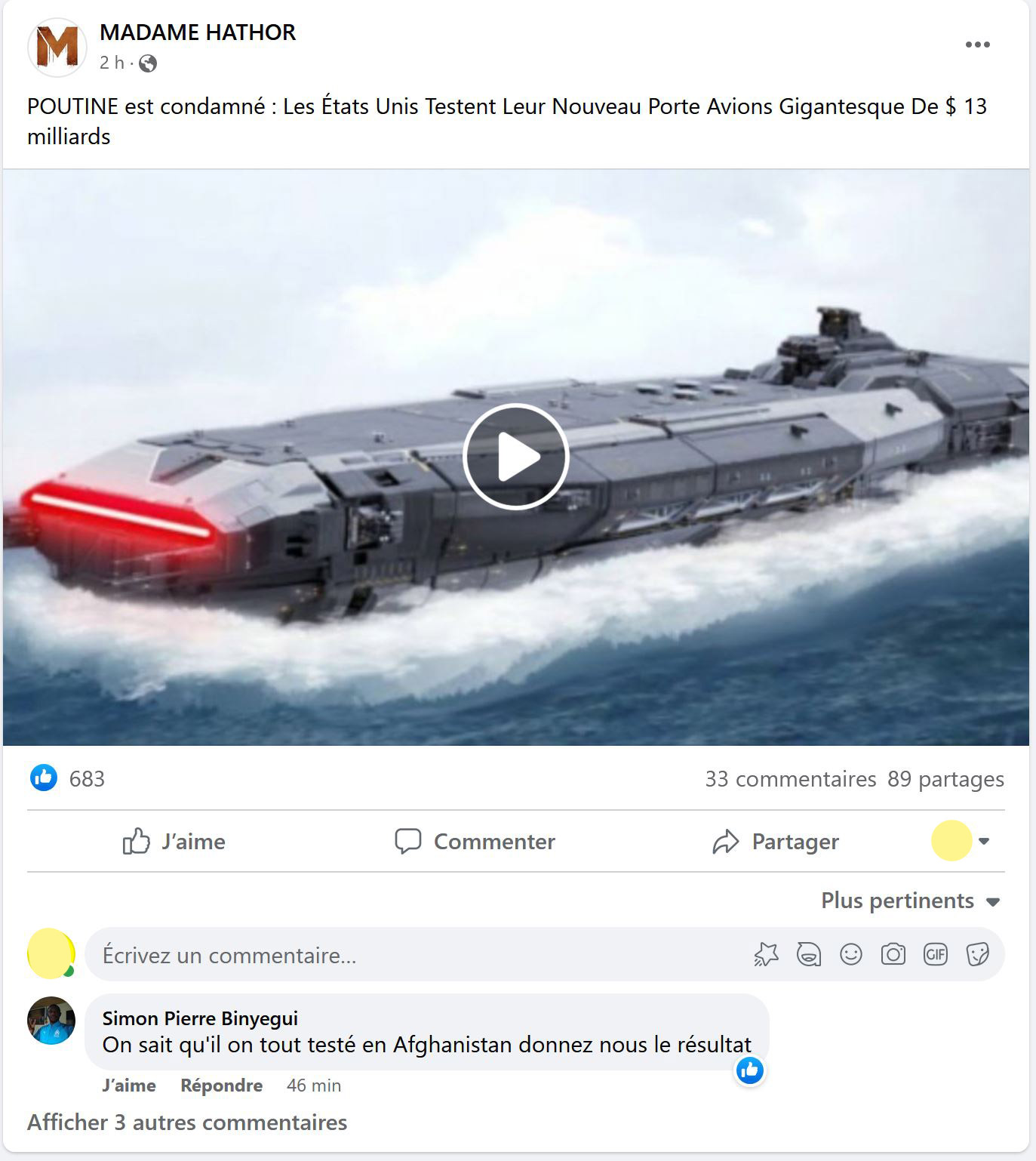Click the Commenter button
The height and width of the screenshot is (1161, 1036).
click(x=475, y=841)
